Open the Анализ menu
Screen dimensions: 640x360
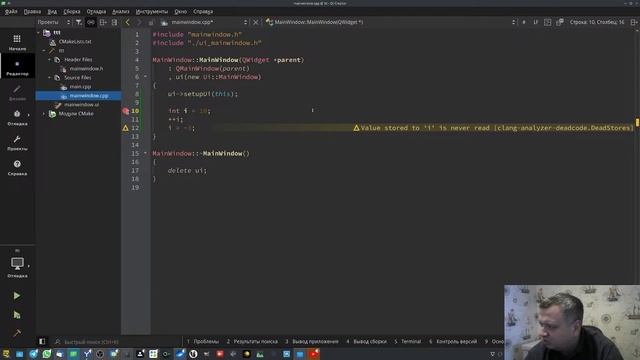pyautogui.click(x=121, y=11)
